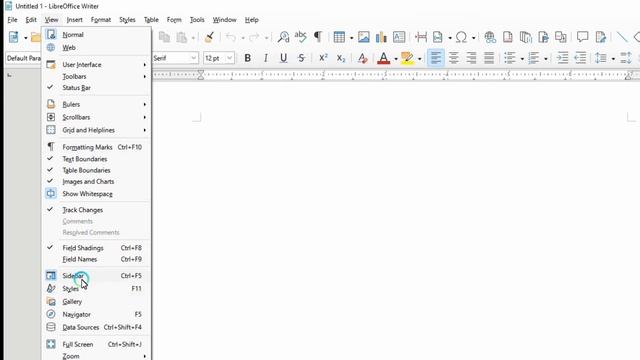Open the Tools menu
The height and width of the screenshot is (360, 640).
point(197,20)
